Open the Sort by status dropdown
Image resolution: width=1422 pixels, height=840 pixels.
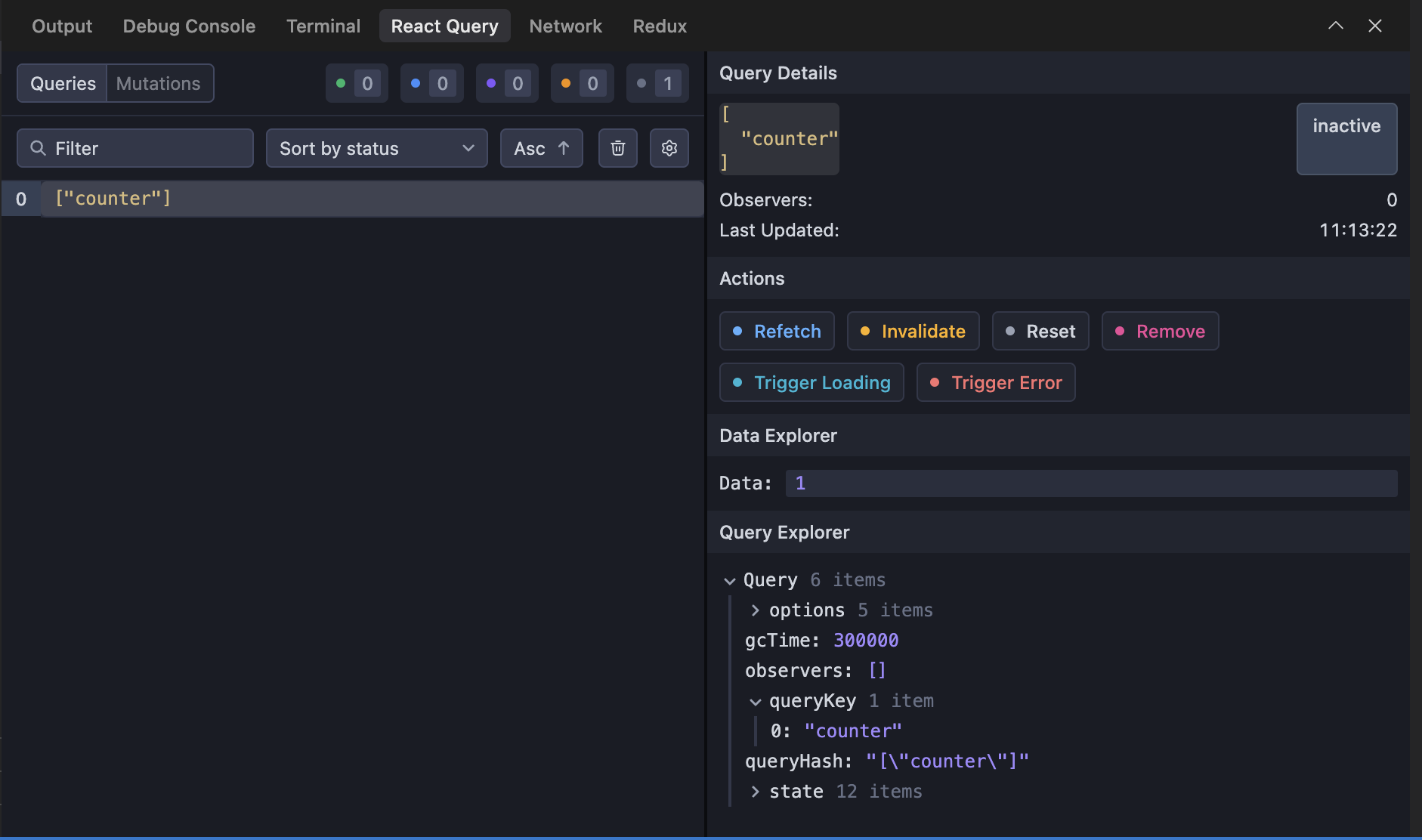(x=376, y=148)
